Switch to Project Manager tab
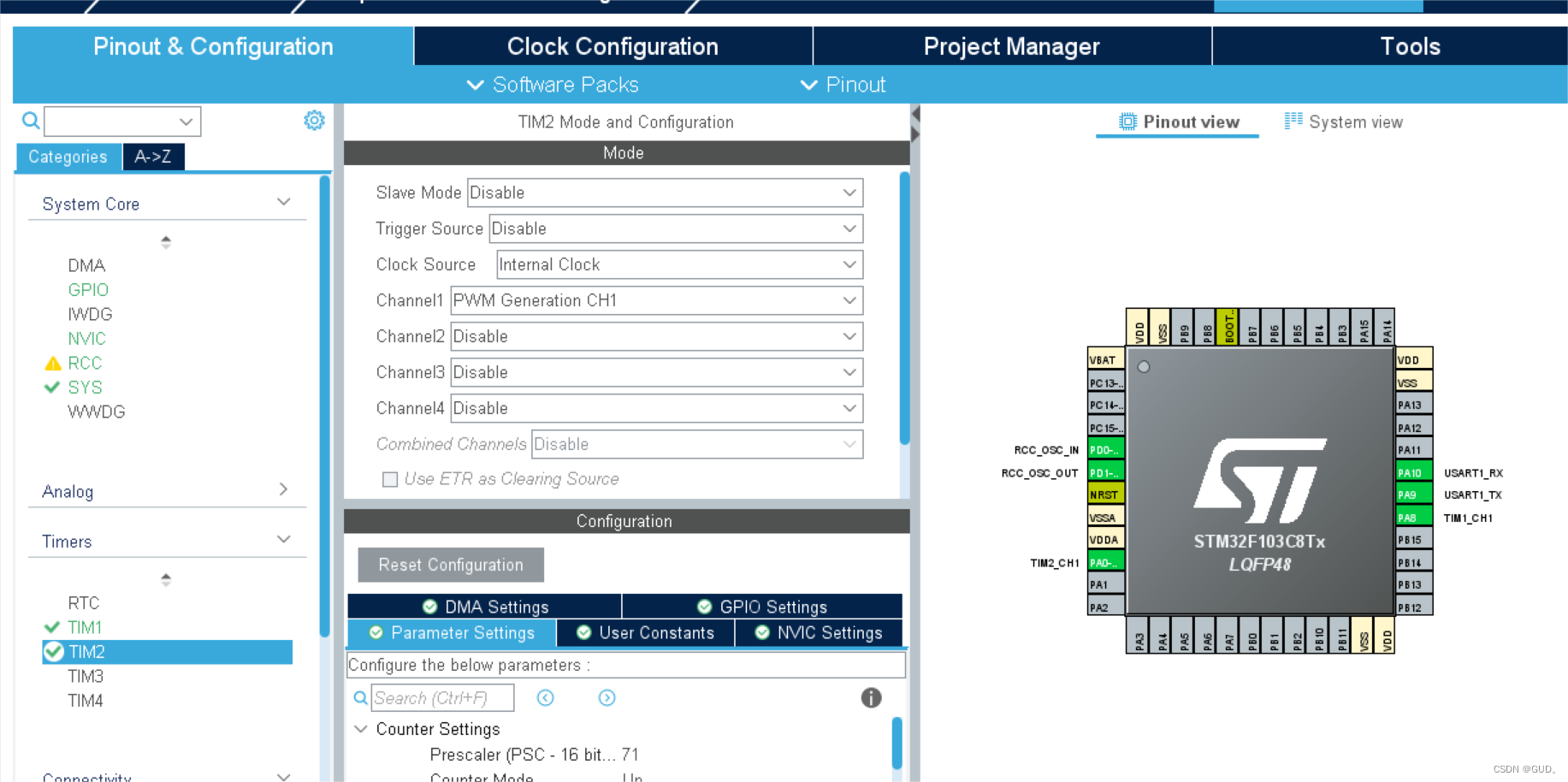This screenshot has width=1568, height=782. coord(1011,46)
